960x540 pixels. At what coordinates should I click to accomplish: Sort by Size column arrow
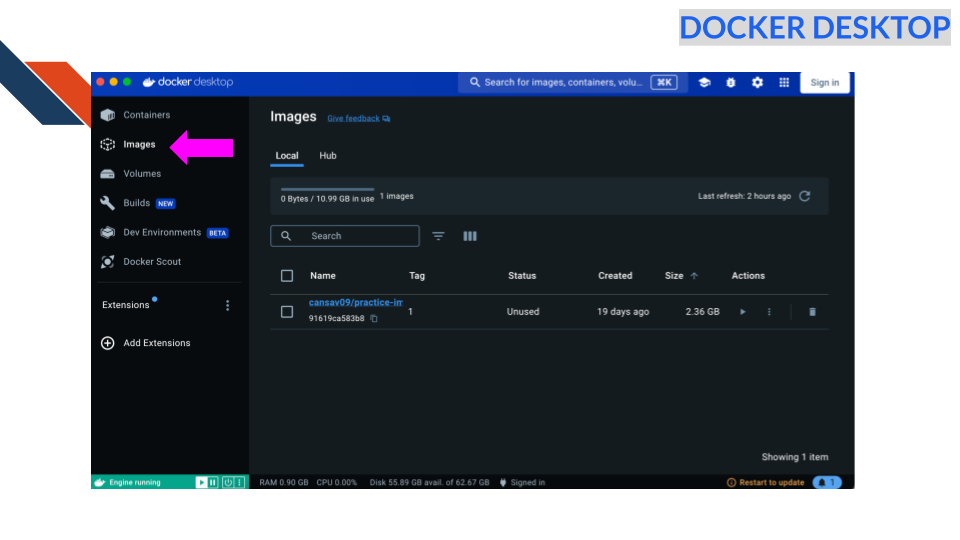click(x=694, y=276)
